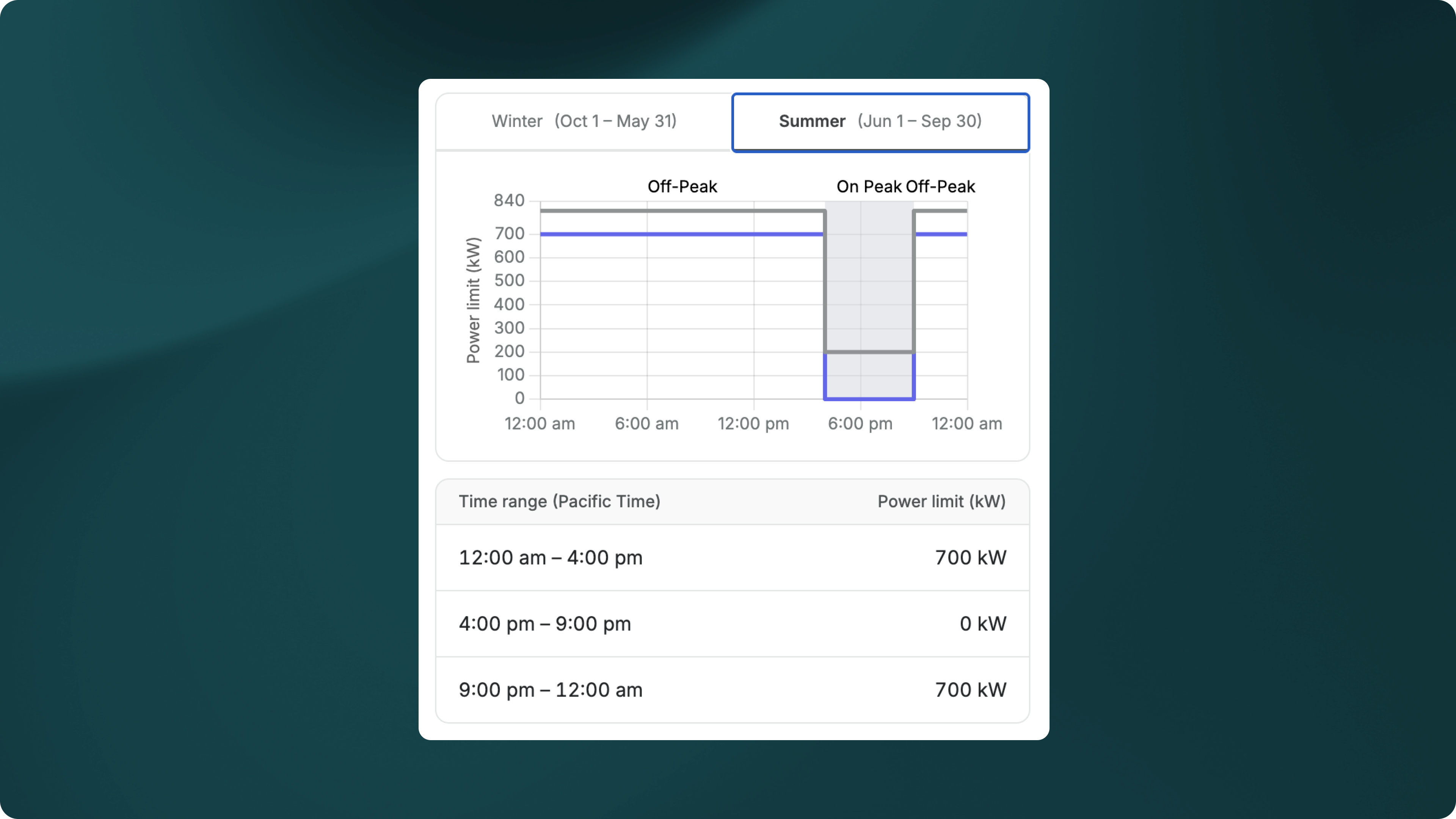Click the 9:00 pm – 12:00 am row
Viewport: 1456px width, 819px height.
coord(551,690)
